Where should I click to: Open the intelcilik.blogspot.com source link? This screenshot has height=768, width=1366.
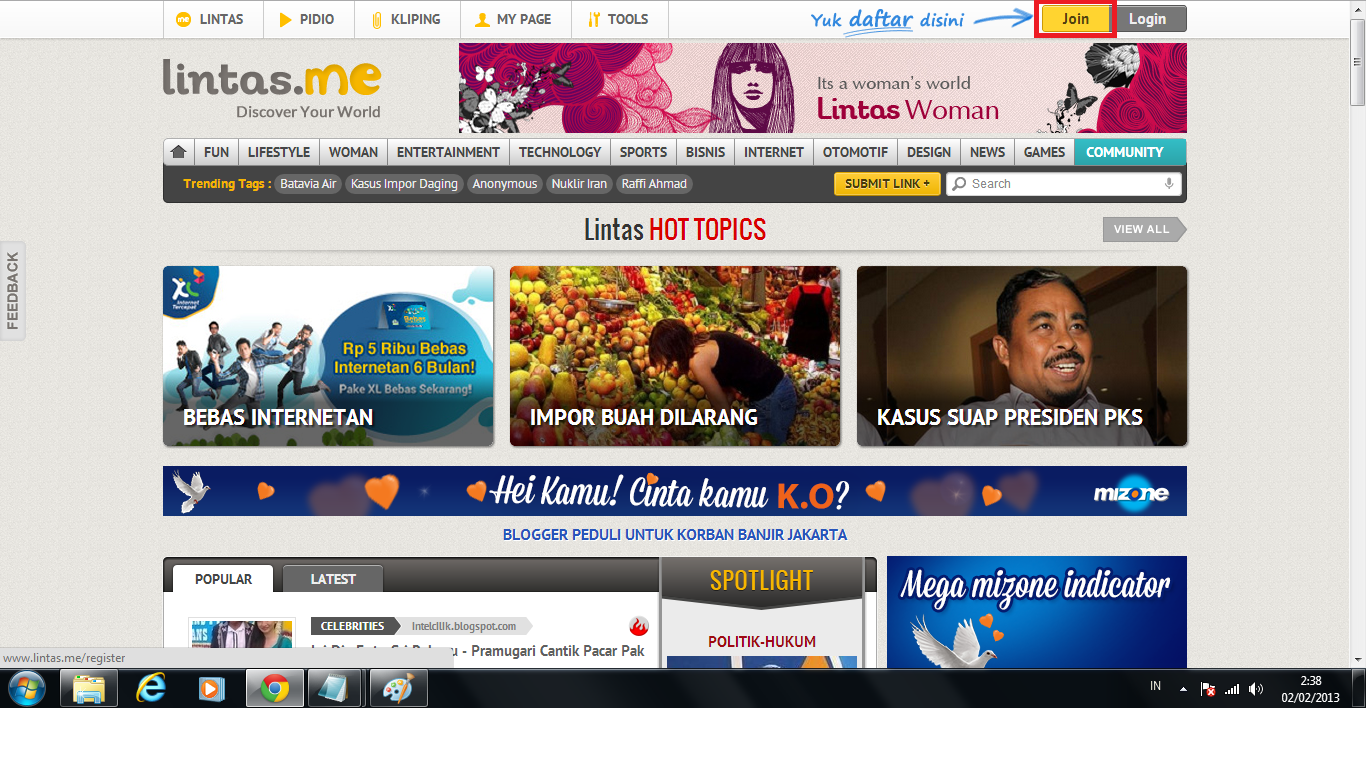[464, 626]
